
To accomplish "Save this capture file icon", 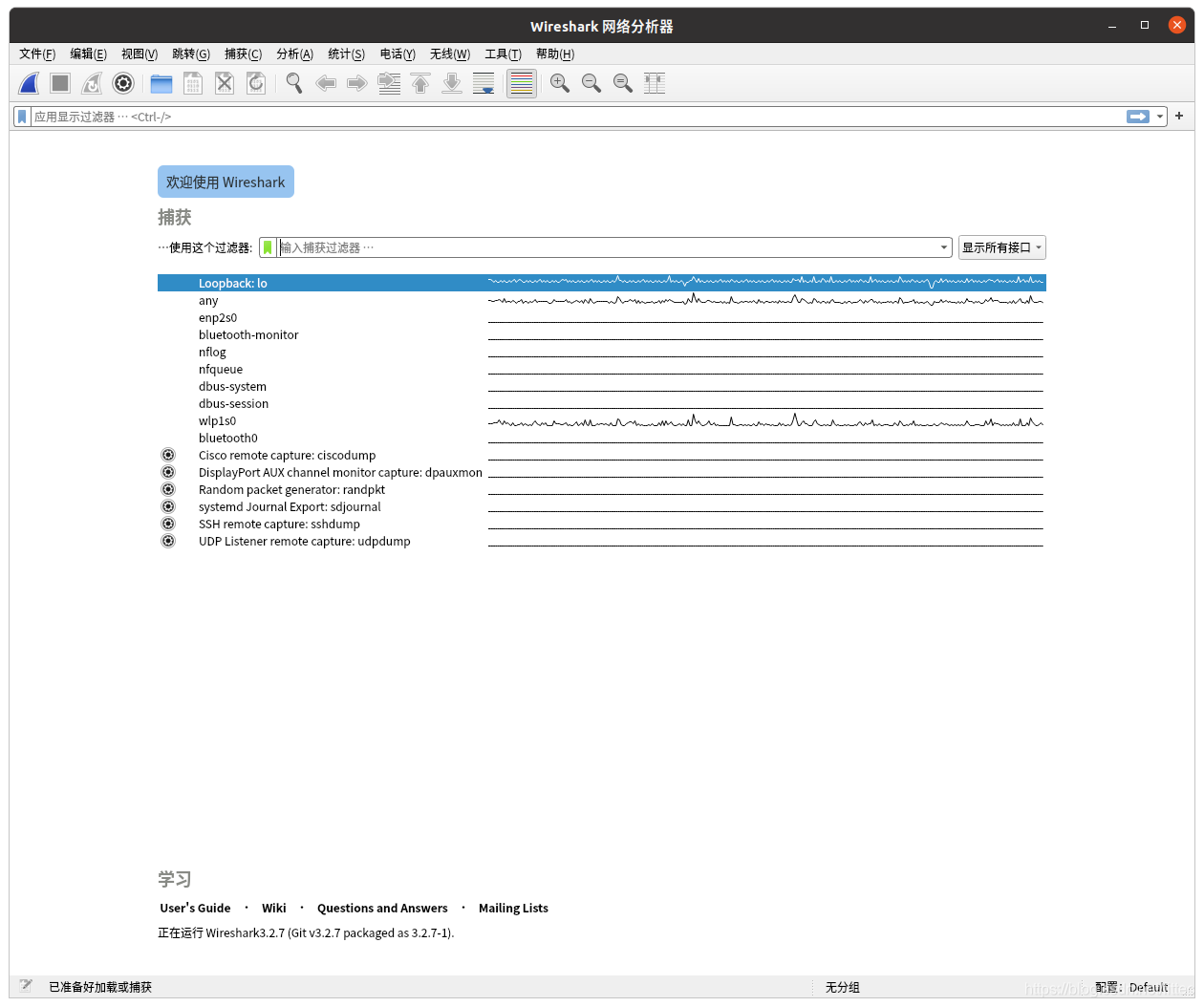I will coord(193,83).
